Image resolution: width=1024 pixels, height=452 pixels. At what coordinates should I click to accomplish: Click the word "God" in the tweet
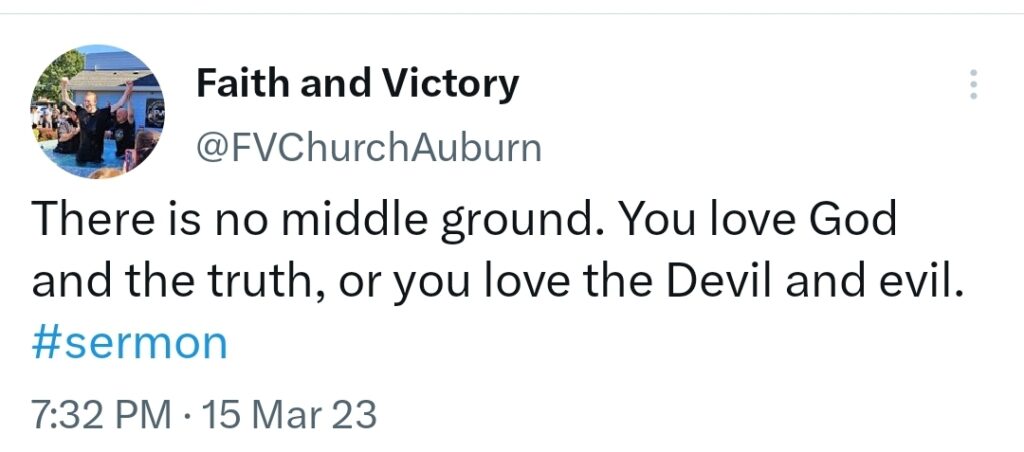pos(853,218)
